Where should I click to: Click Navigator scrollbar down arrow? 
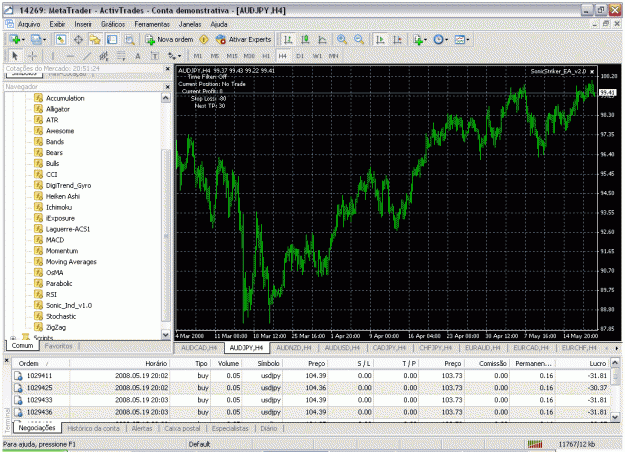coord(166,334)
